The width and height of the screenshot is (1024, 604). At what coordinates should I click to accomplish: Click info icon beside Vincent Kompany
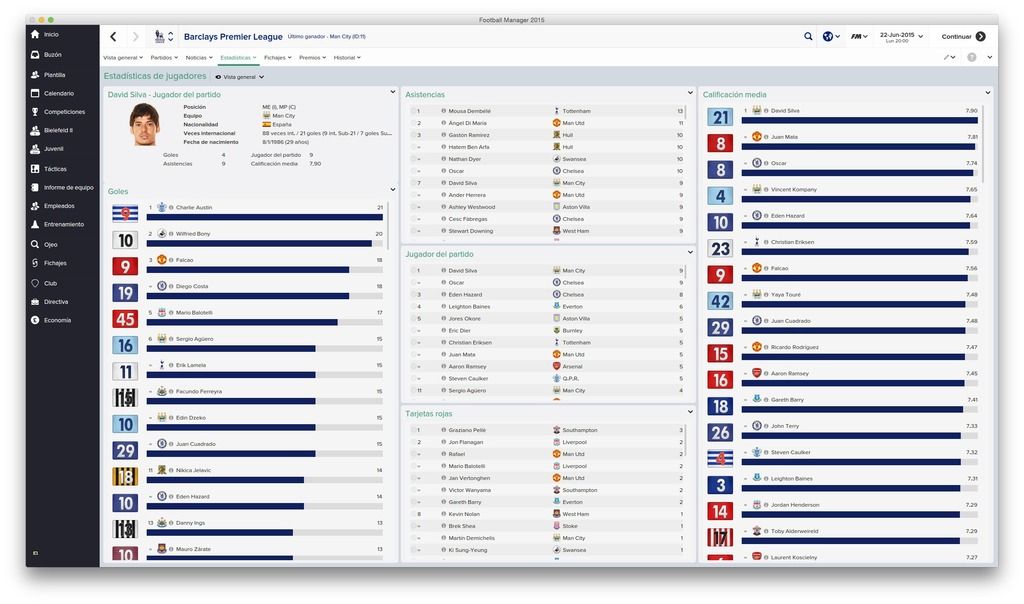coord(766,189)
